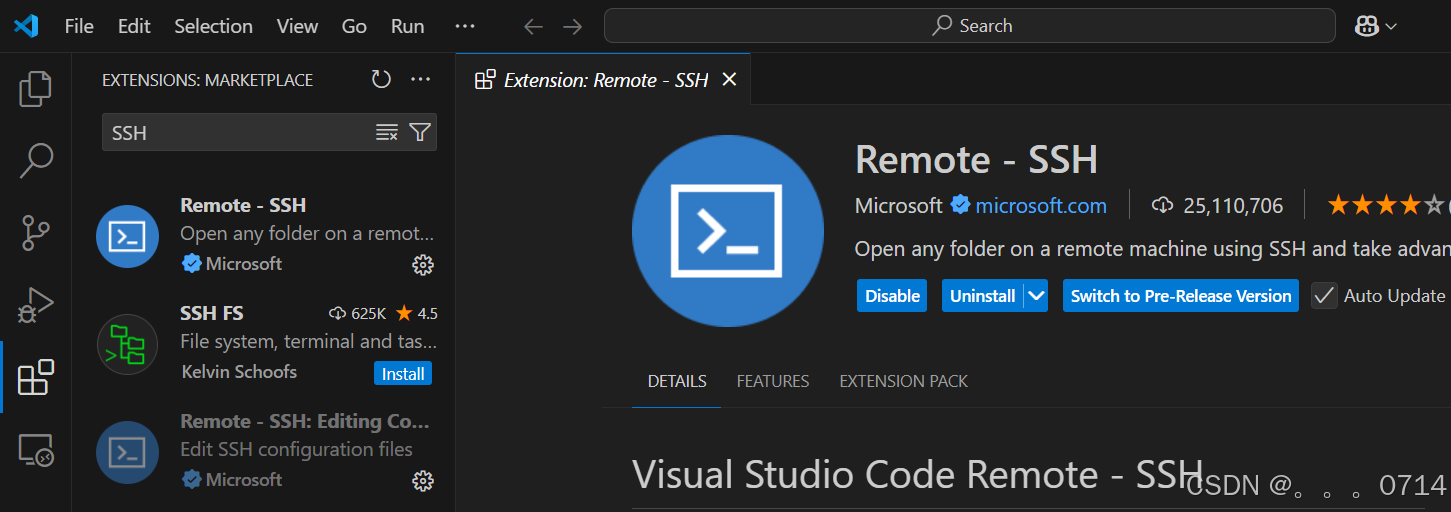Click the SSH FS 4.5 rating

[x=417, y=314]
